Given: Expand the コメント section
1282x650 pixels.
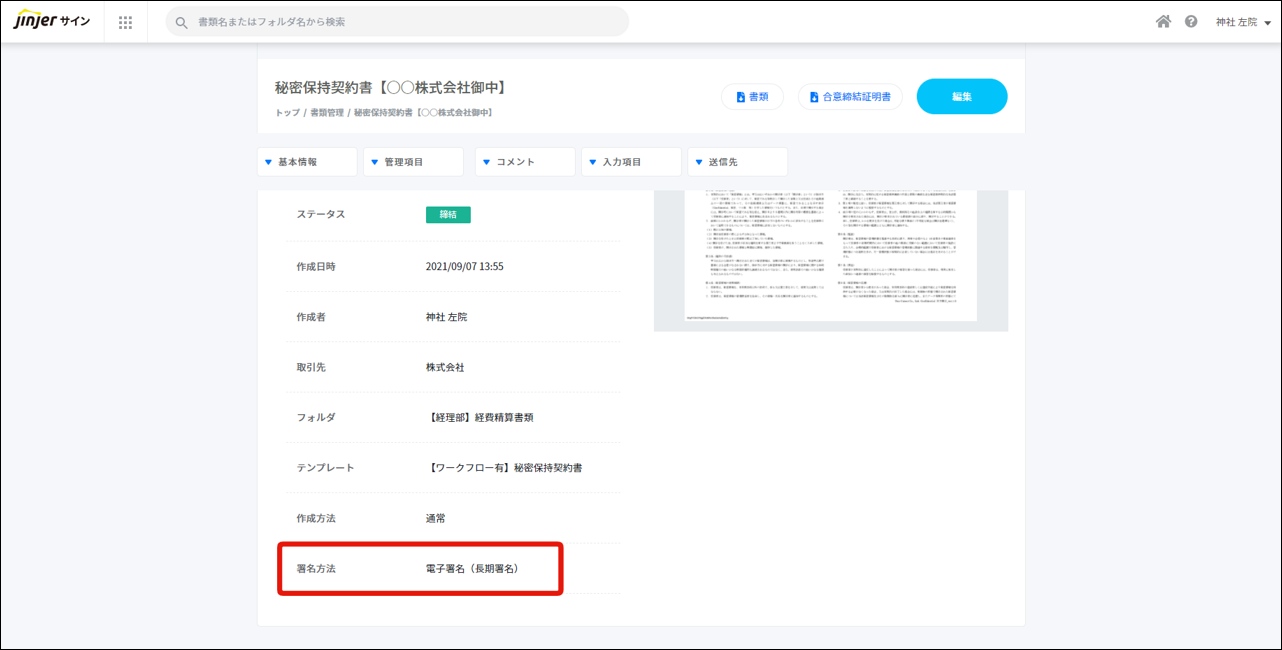Looking at the screenshot, I should 525,162.
